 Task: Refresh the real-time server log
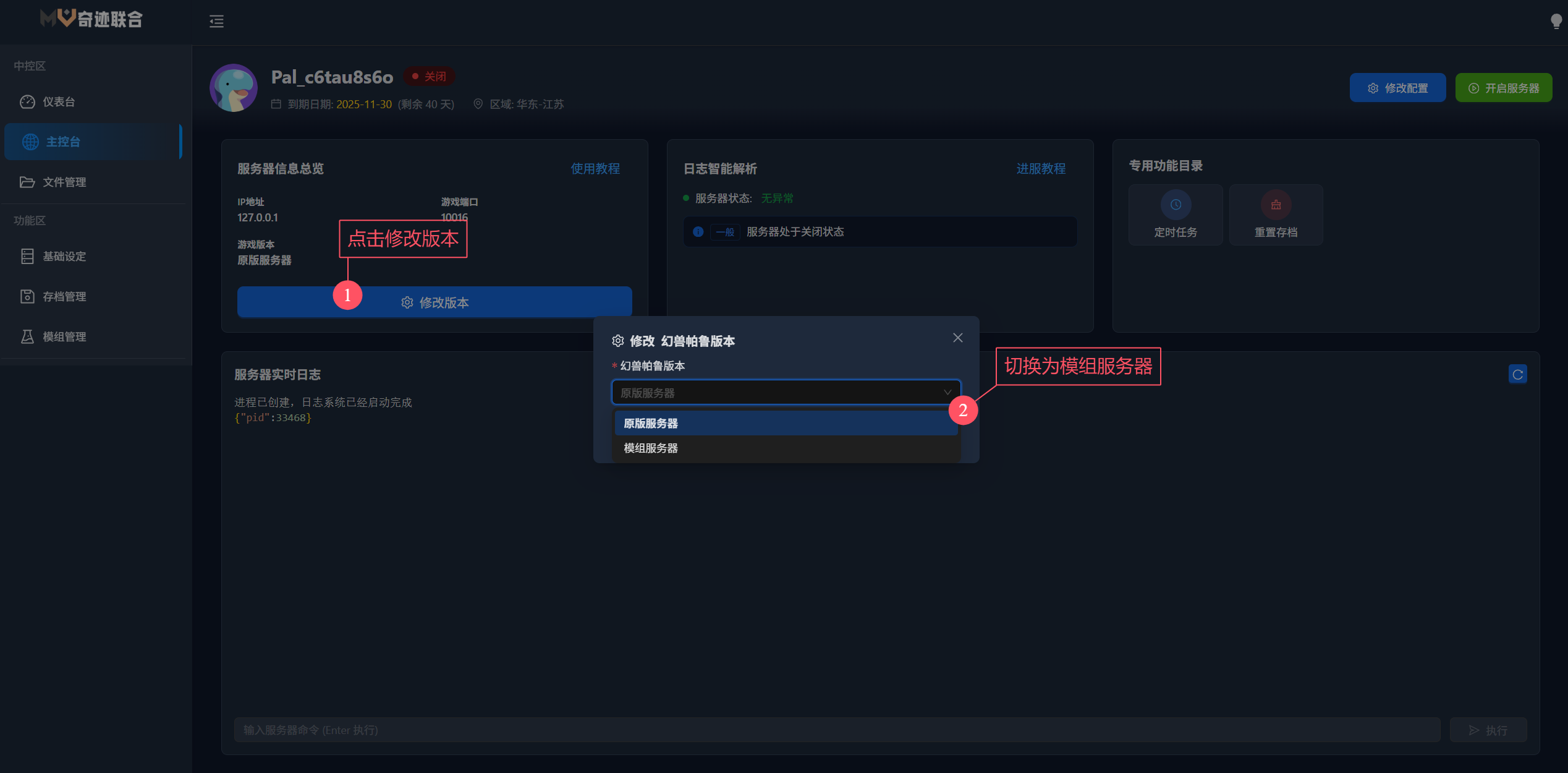[1517, 374]
